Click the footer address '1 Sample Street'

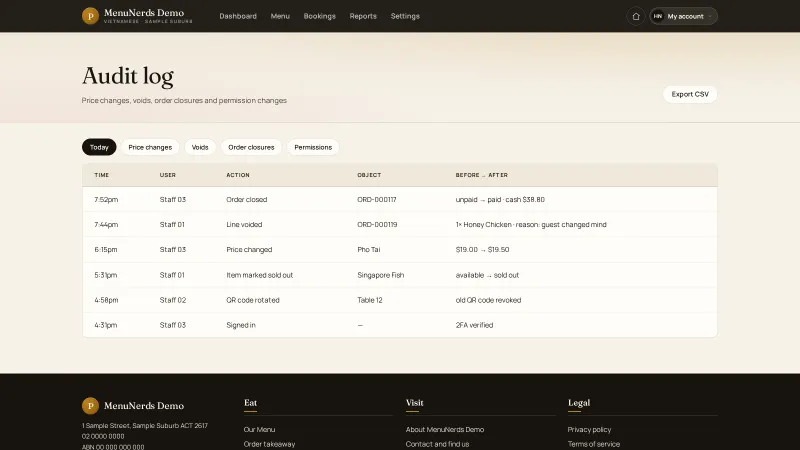pyautogui.click(x=144, y=426)
